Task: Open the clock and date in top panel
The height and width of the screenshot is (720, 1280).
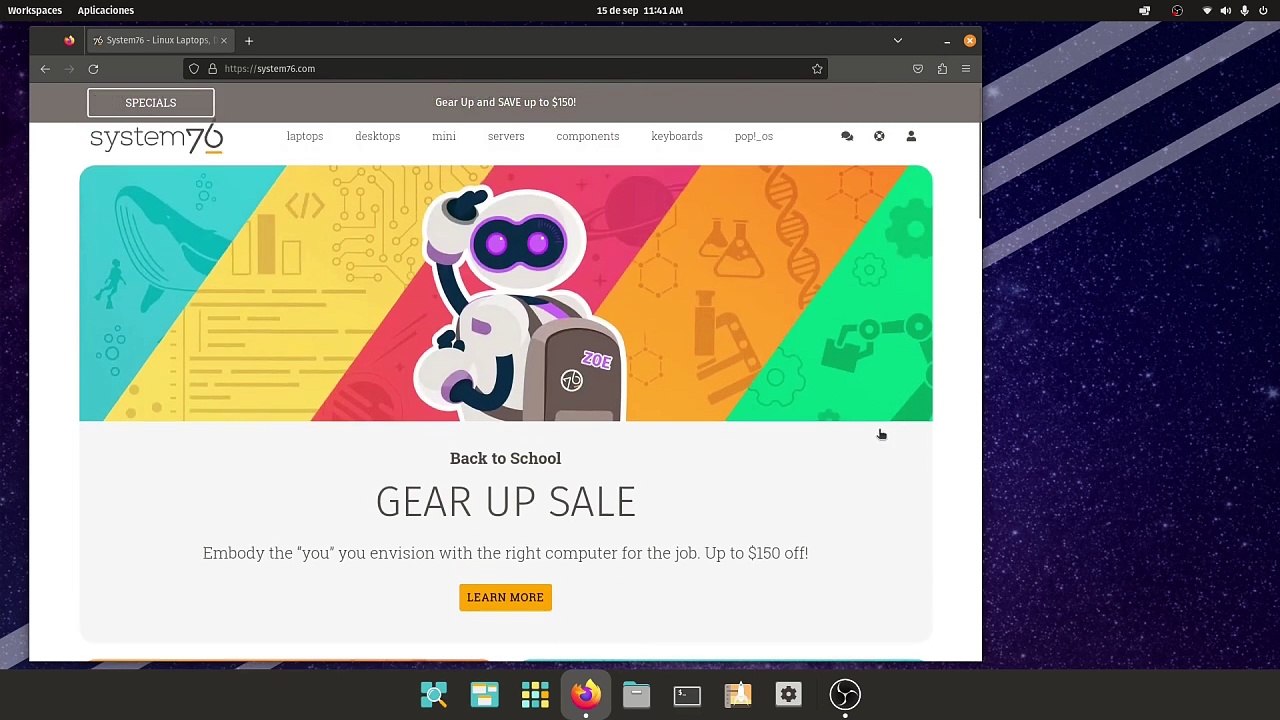Action: [x=640, y=10]
